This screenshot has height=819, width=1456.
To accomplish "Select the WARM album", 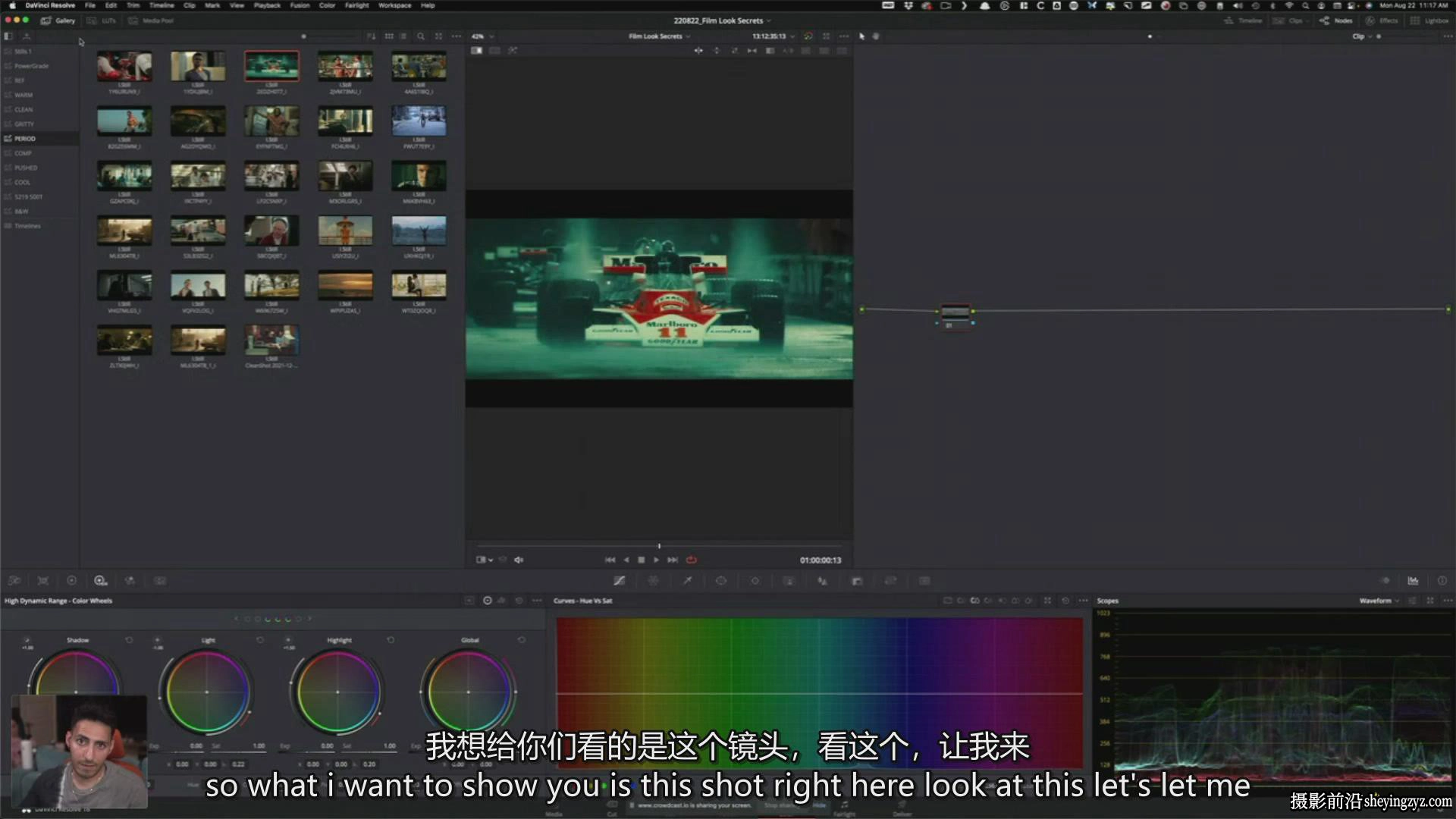I will point(39,95).
